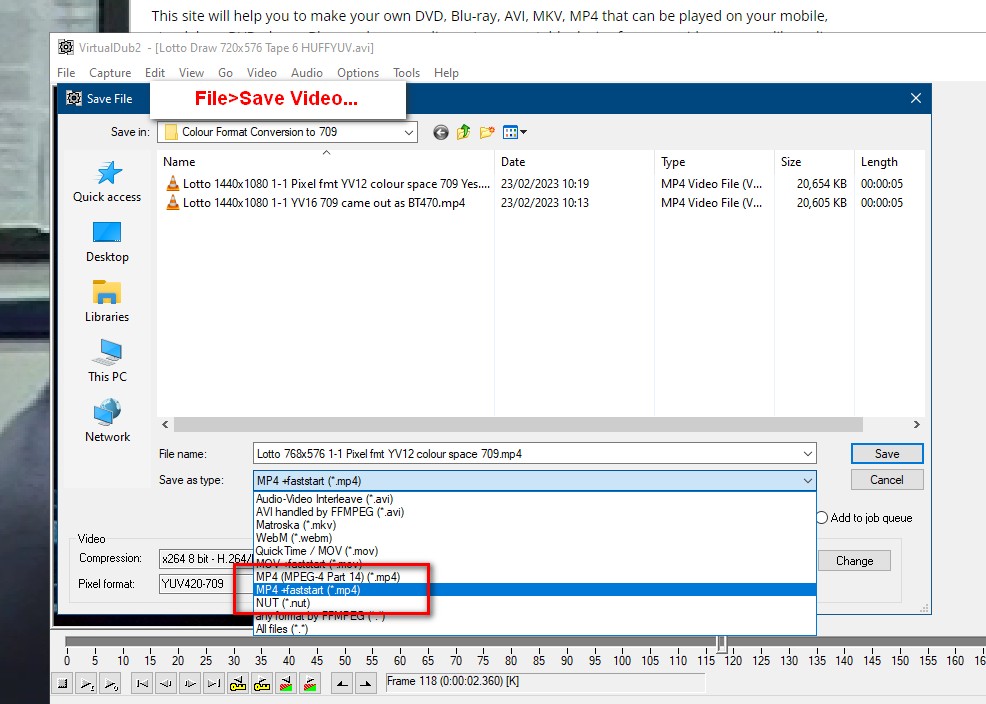Click the file list horizontal scrollbar
Viewport: 986px width, 704px height.
(x=518, y=425)
